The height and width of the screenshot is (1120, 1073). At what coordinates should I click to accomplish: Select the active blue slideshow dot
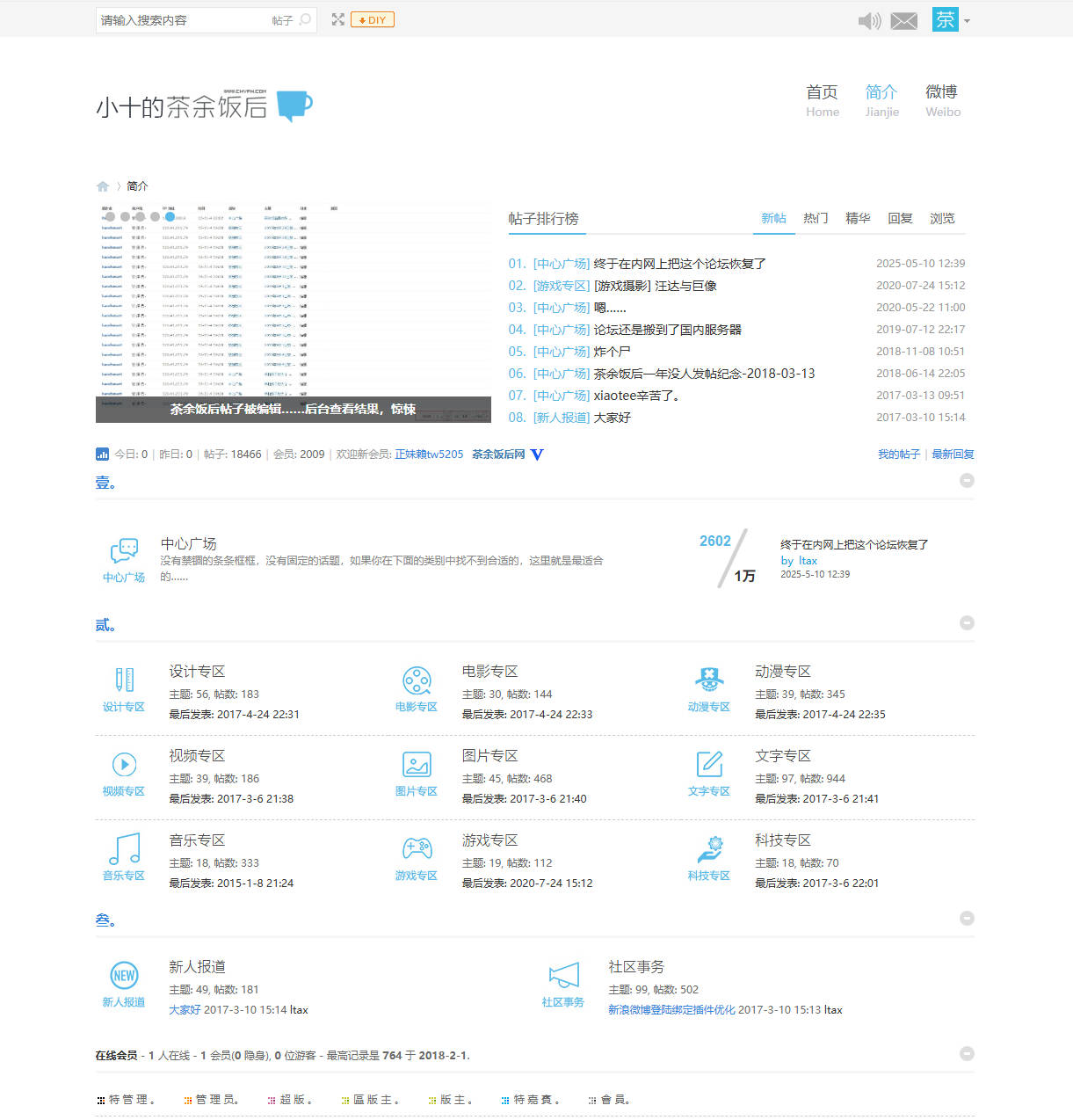170,216
